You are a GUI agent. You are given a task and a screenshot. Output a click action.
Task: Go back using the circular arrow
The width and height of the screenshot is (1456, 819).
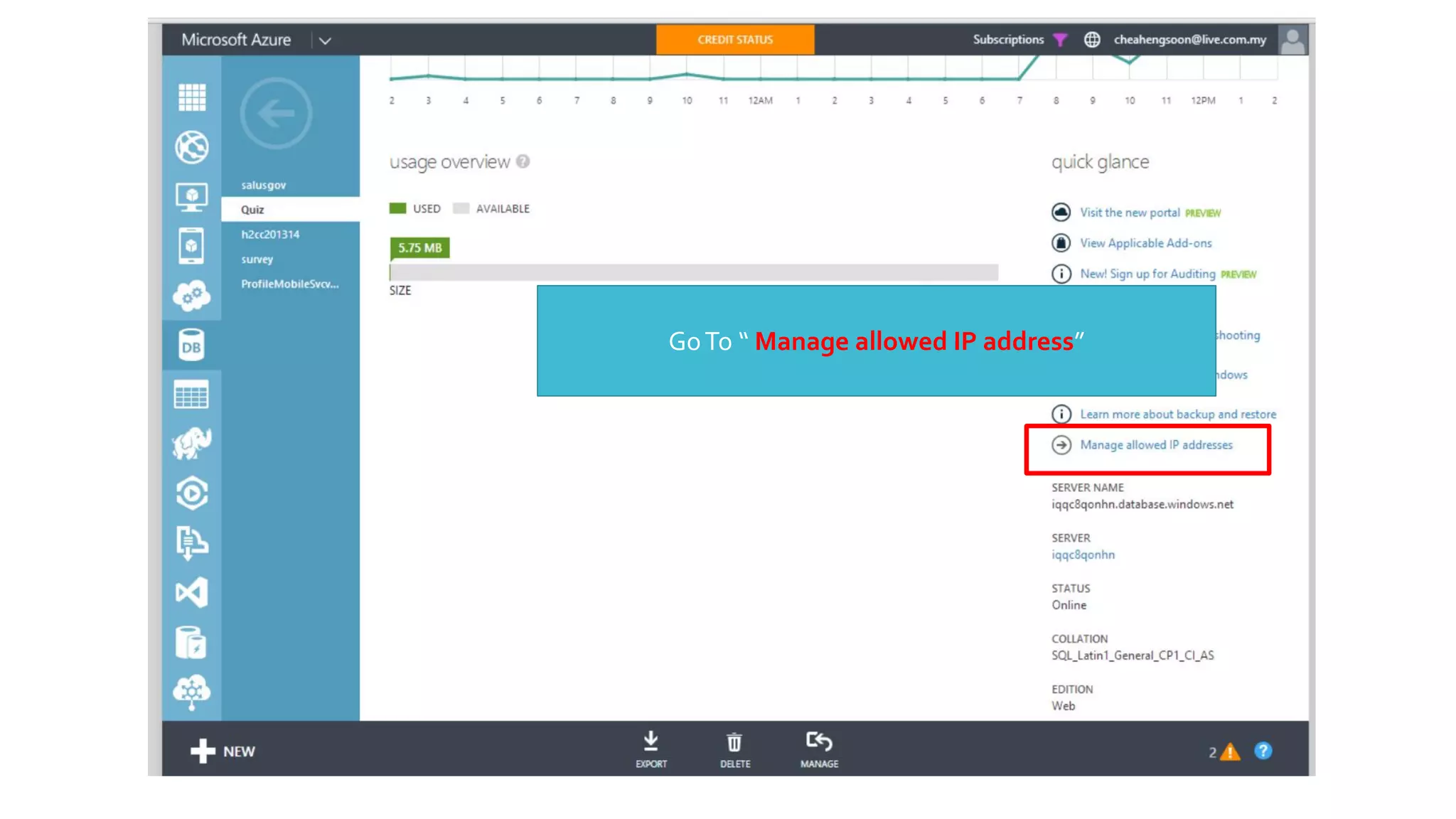pos(276,113)
